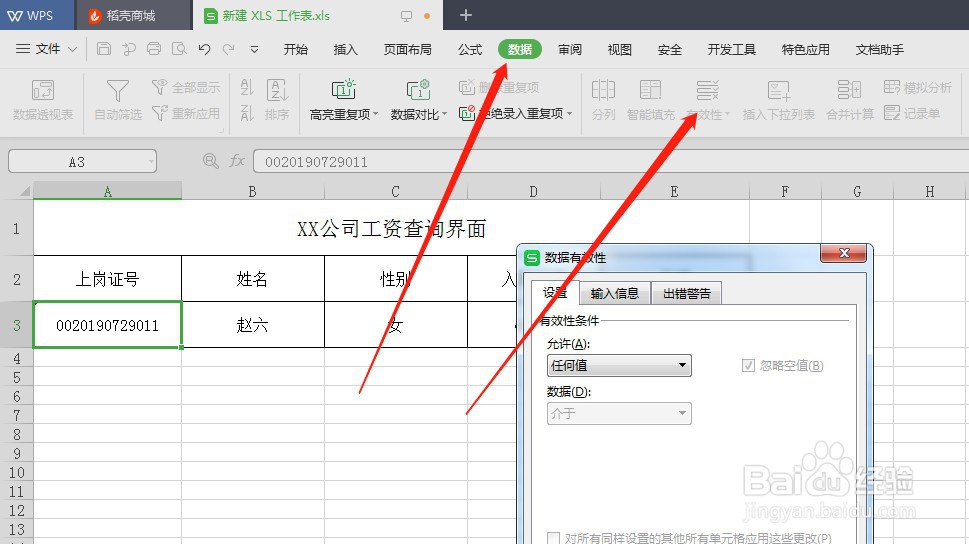This screenshot has height=544, width=969.
Task: Switch to the 文档助手 ribbon tab
Action: coord(879,49)
